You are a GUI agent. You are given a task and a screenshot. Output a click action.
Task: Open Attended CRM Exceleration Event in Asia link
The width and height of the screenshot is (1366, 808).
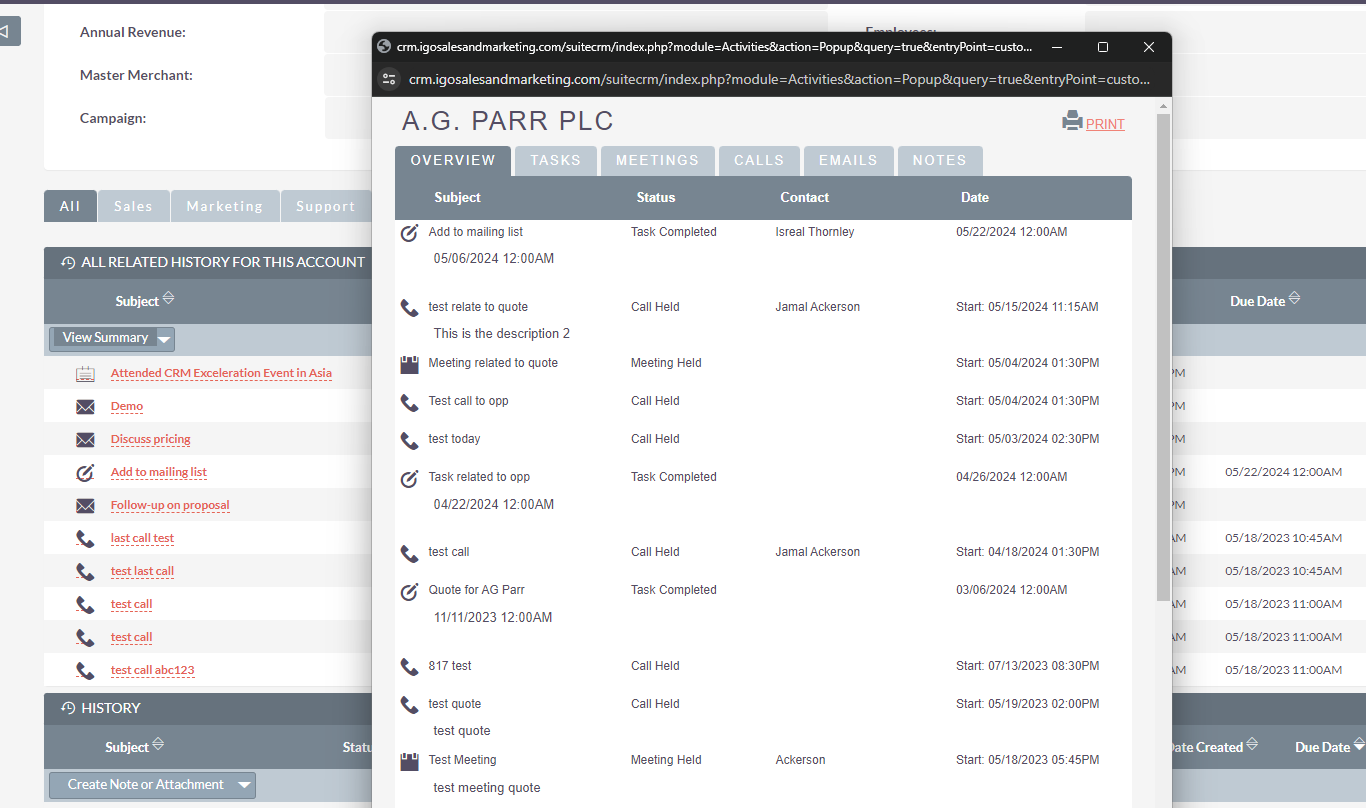[x=221, y=373]
